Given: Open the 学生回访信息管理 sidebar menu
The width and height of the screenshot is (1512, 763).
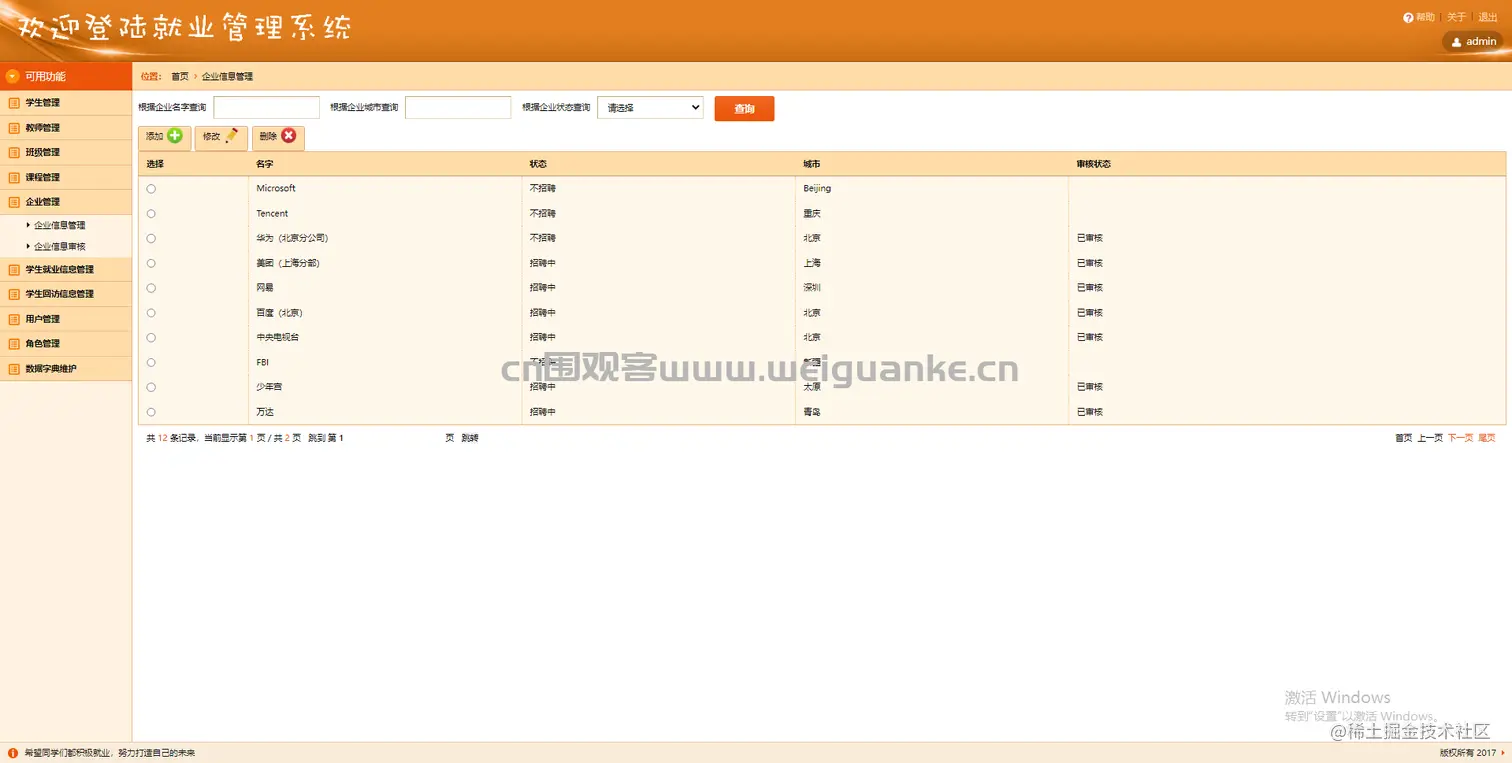Looking at the screenshot, I should pyautogui.click(x=66, y=294).
